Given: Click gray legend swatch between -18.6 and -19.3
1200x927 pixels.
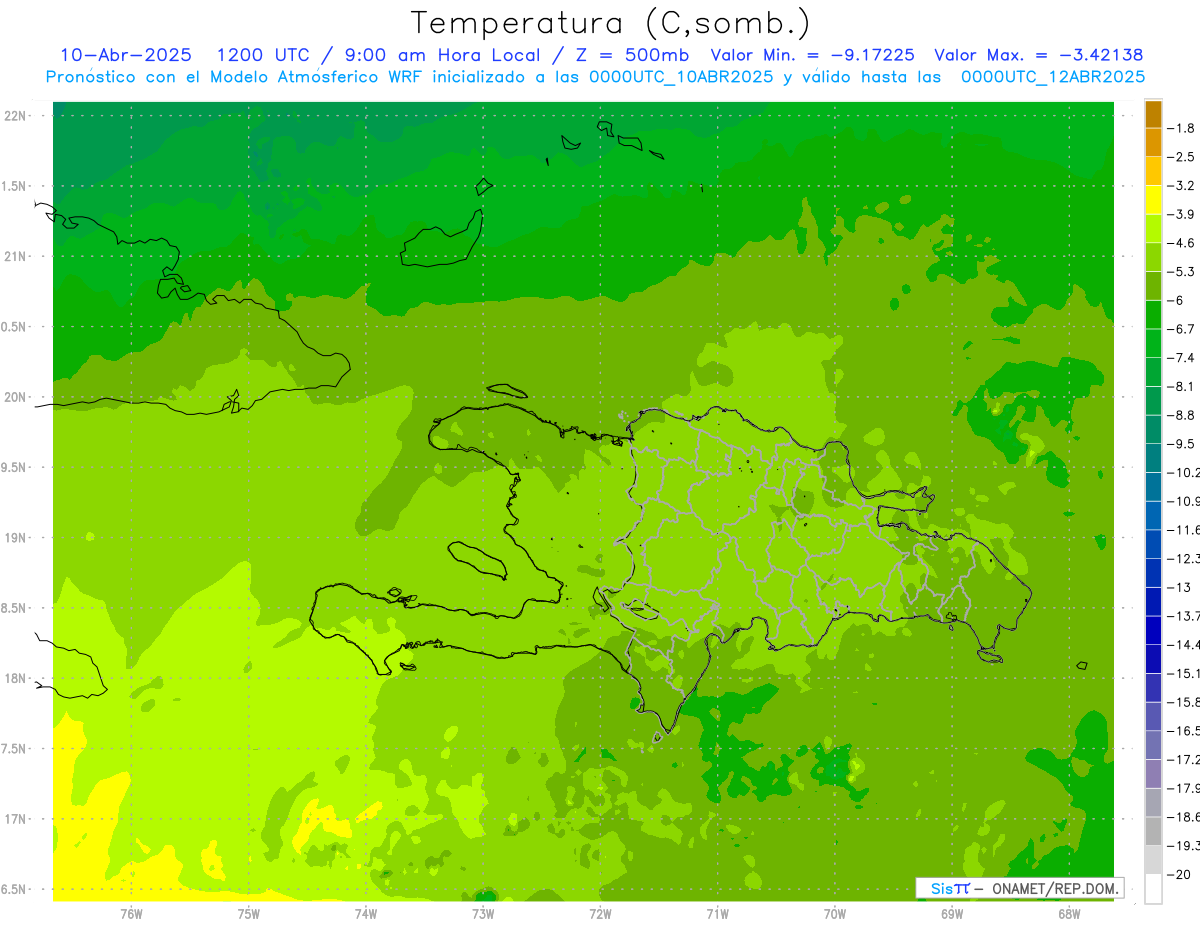Looking at the screenshot, I should click(x=1153, y=832).
